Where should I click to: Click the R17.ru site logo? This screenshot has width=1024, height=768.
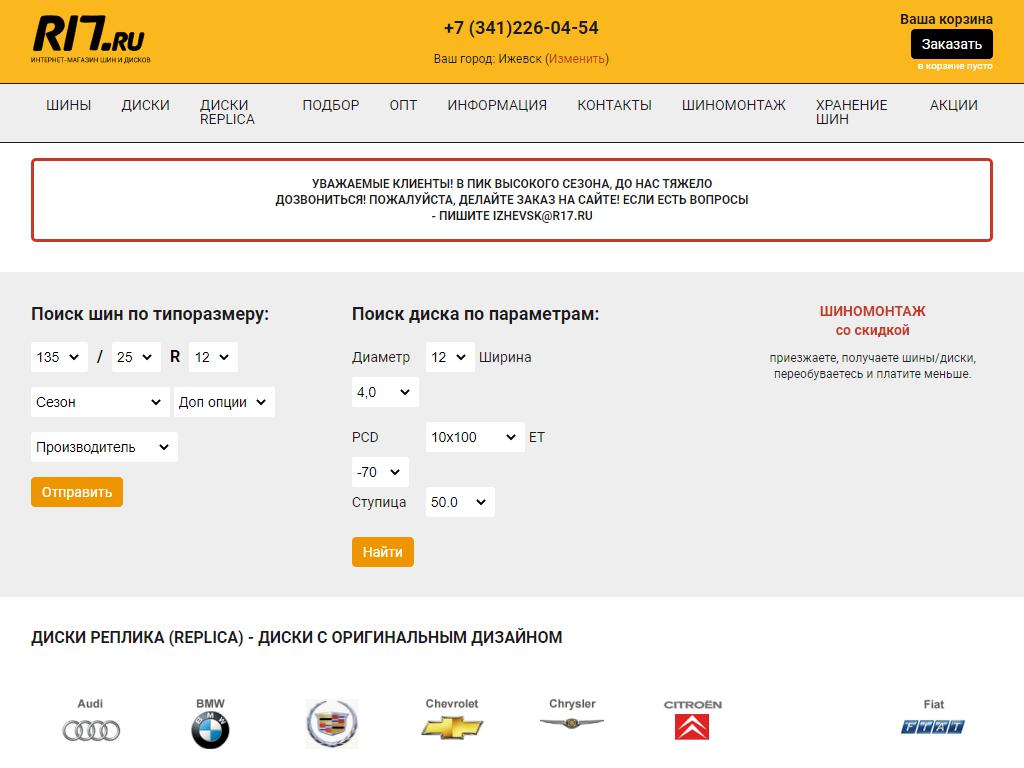[x=90, y=40]
